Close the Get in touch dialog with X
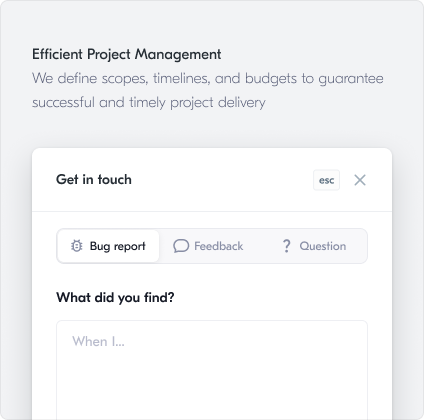424x420 pixels. (x=360, y=180)
